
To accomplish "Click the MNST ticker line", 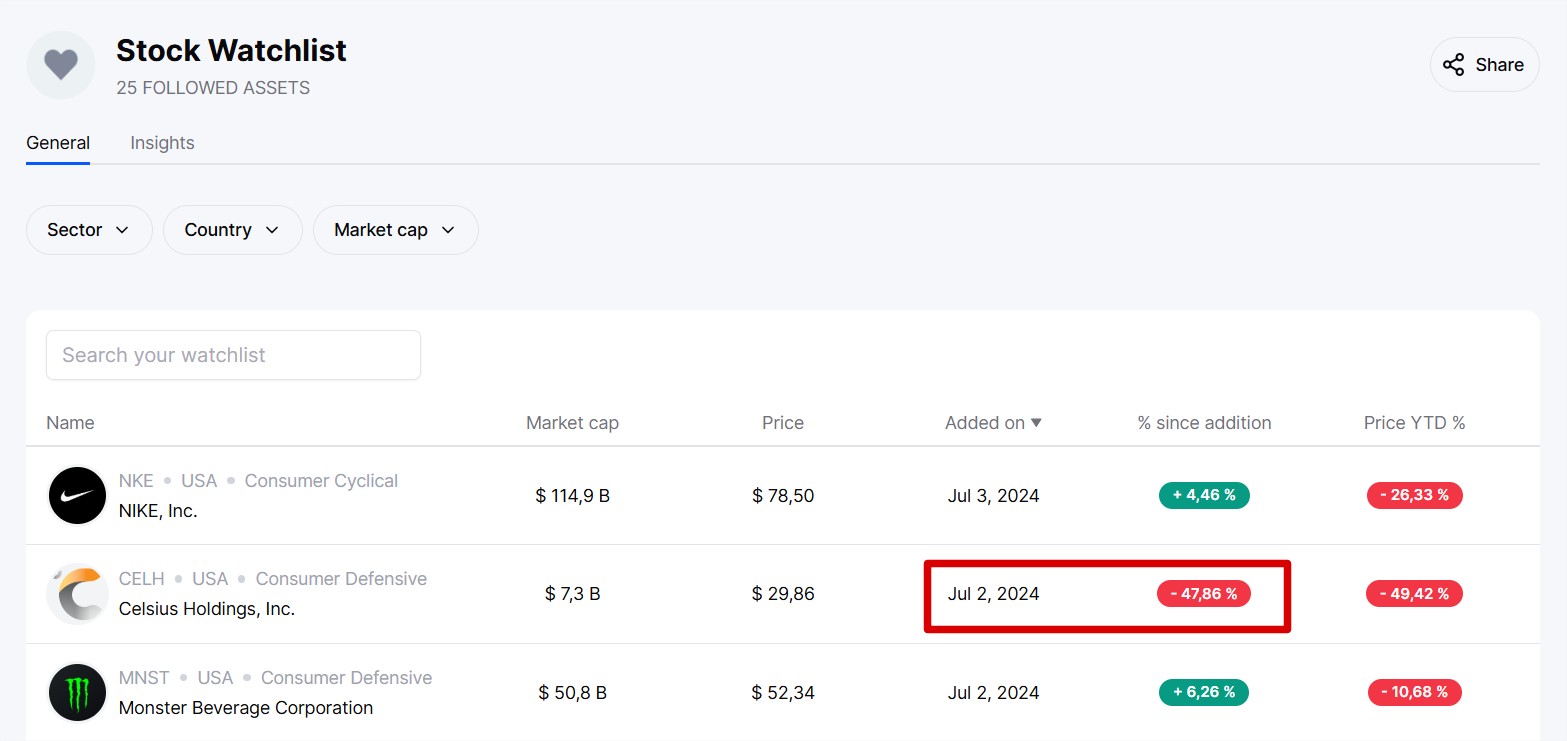I will pyautogui.click(x=275, y=678).
